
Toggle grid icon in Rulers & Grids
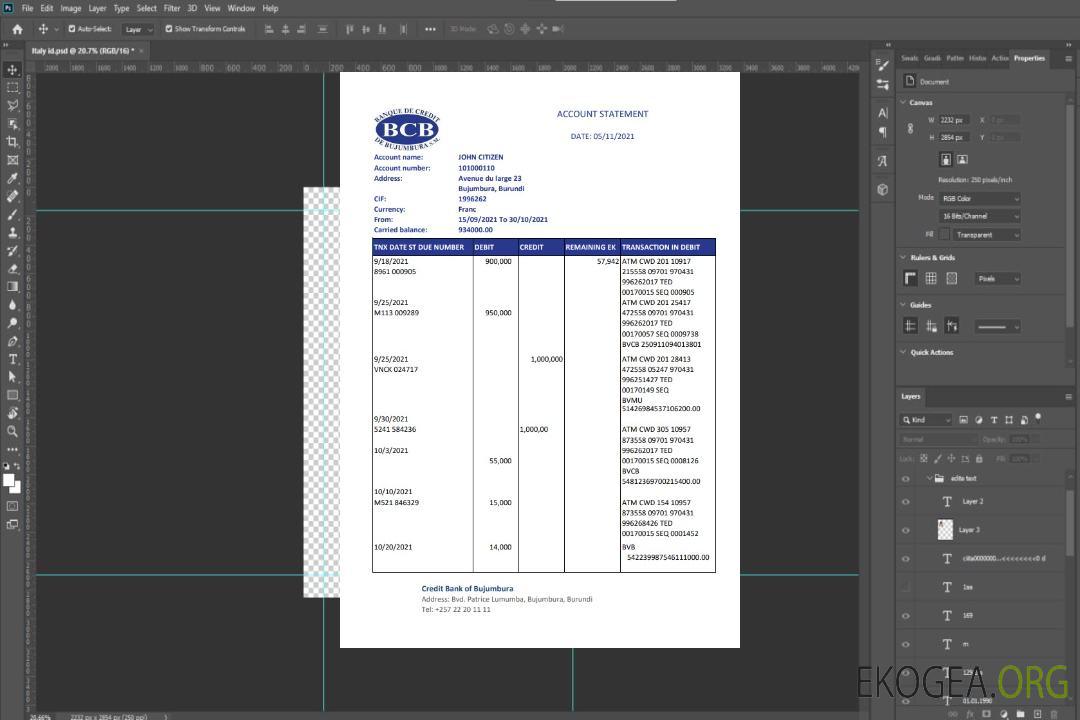(931, 278)
